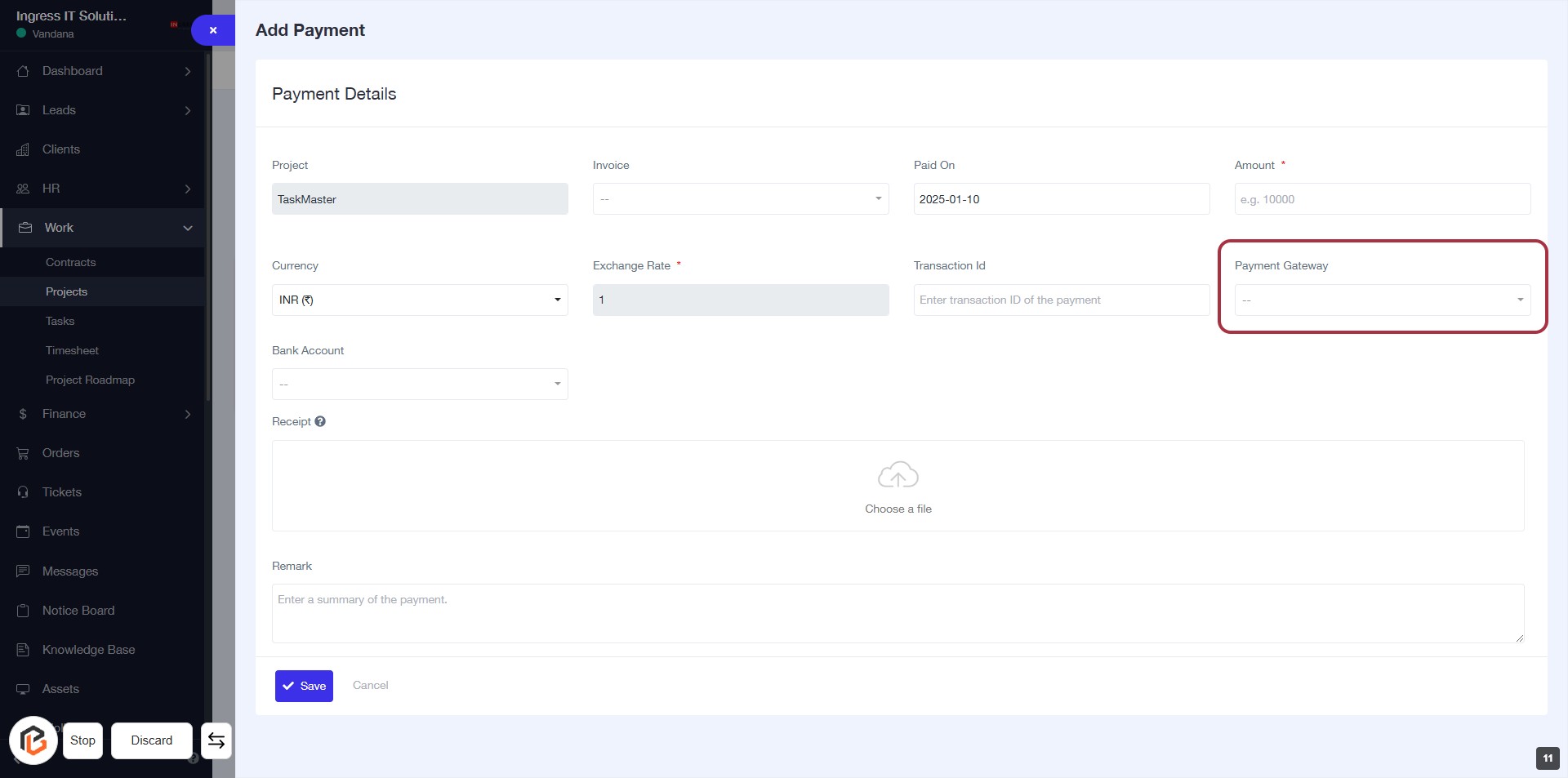Click the cloud upload icon for receipt
The image size is (1568, 778).
click(898, 475)
